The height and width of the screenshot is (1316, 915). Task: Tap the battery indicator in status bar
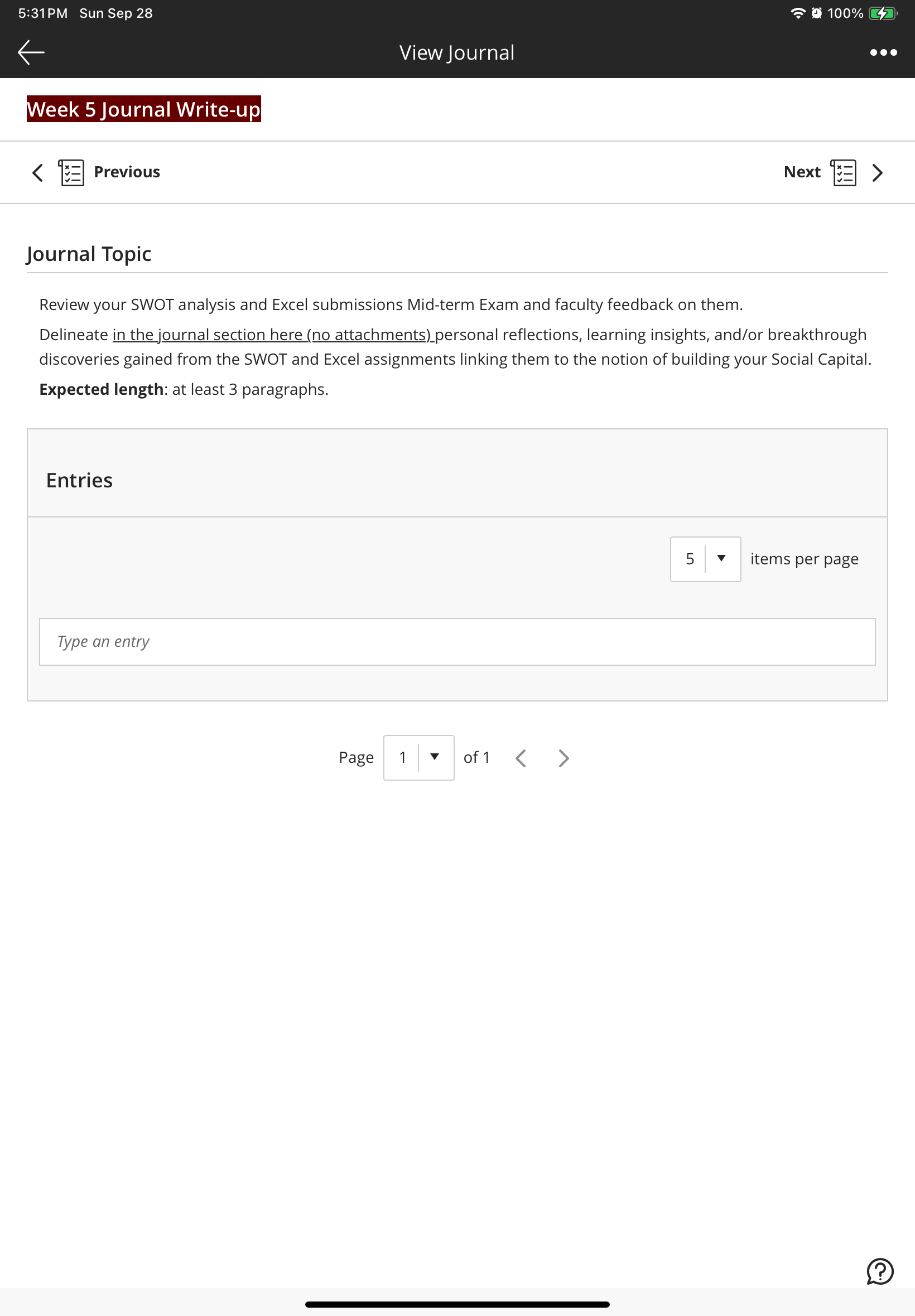(x=882, y=13)
